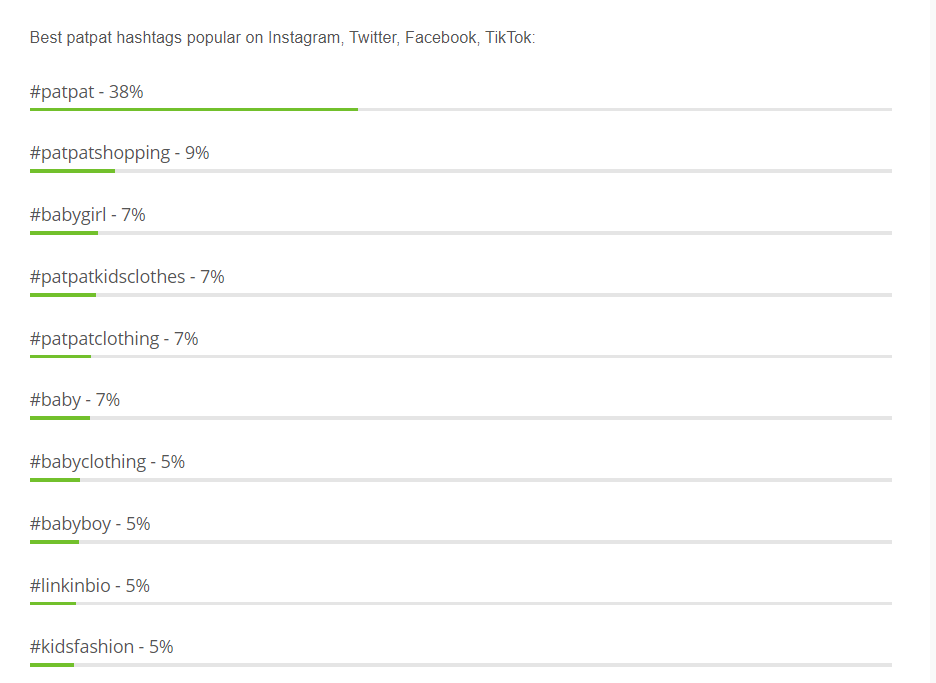
Task: Click the green bar below #babygirl
Action: (64, 233)
